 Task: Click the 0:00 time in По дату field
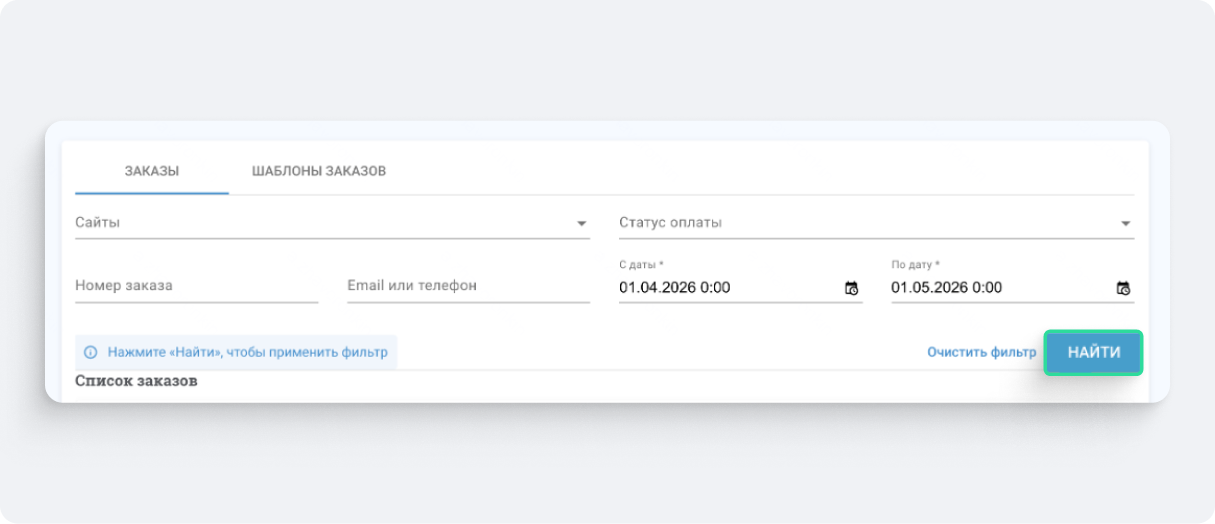988,288
